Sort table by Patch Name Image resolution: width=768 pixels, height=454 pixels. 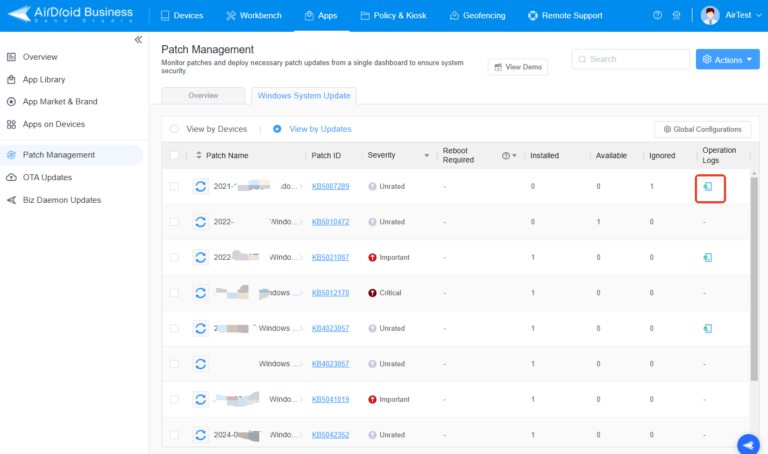pos(227,156)
